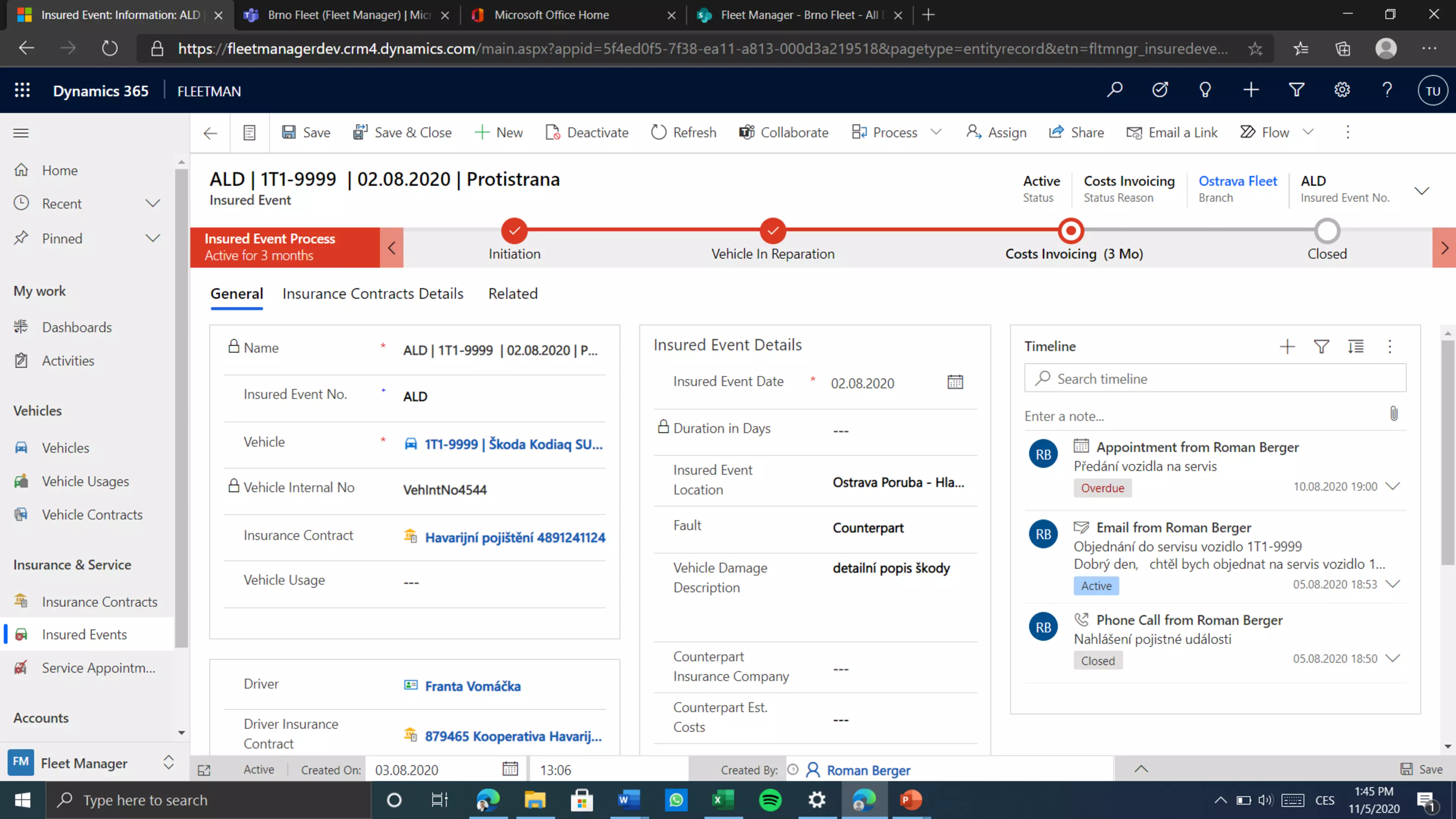Image resolution: width=1456 pixels, height=819 pixels.
Task: Filter the timeline entries
Action: point(1321,347)
